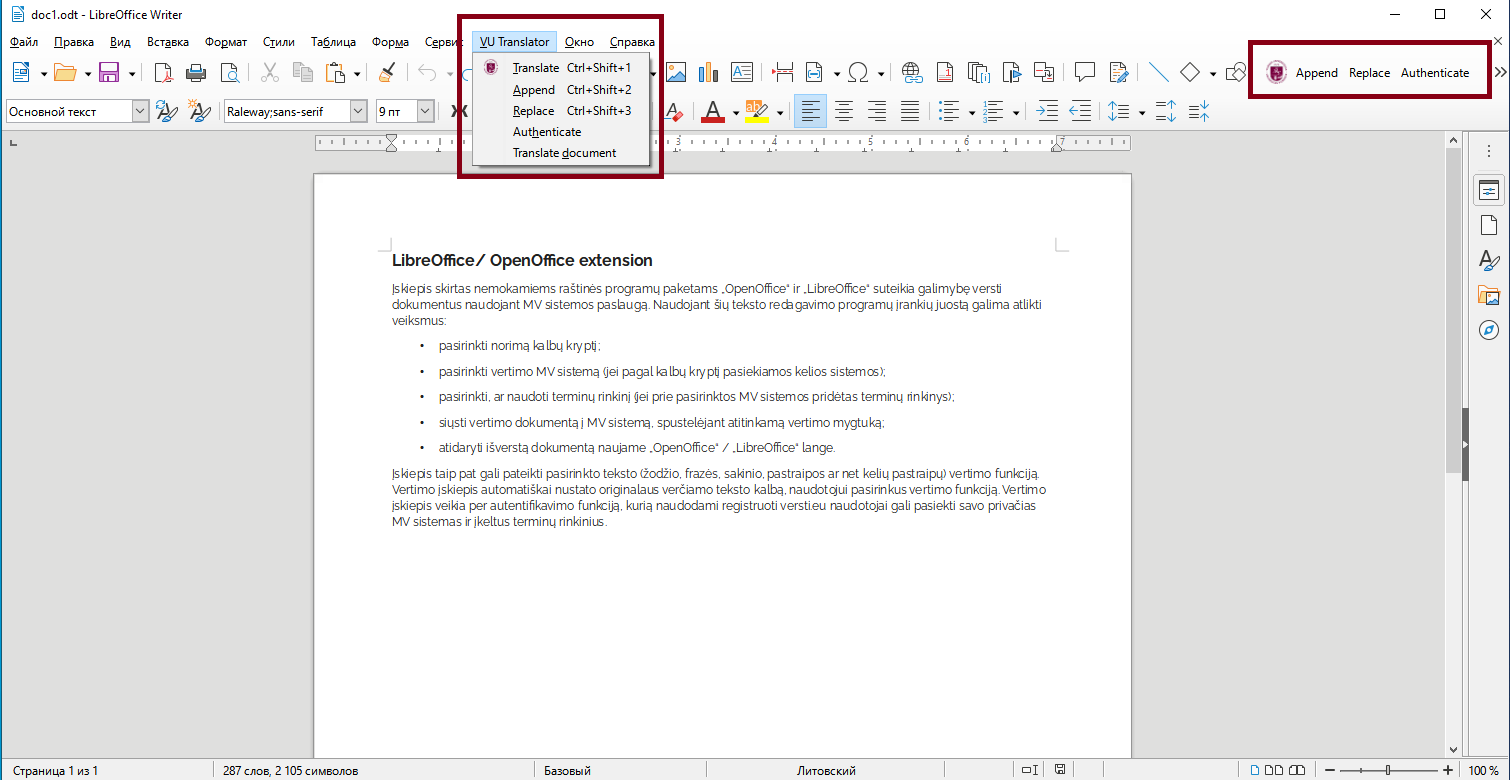Increase paragraph indent
Image resolution: width=1510 pixels, height=780 pixels.
[x=1046, y=111]
